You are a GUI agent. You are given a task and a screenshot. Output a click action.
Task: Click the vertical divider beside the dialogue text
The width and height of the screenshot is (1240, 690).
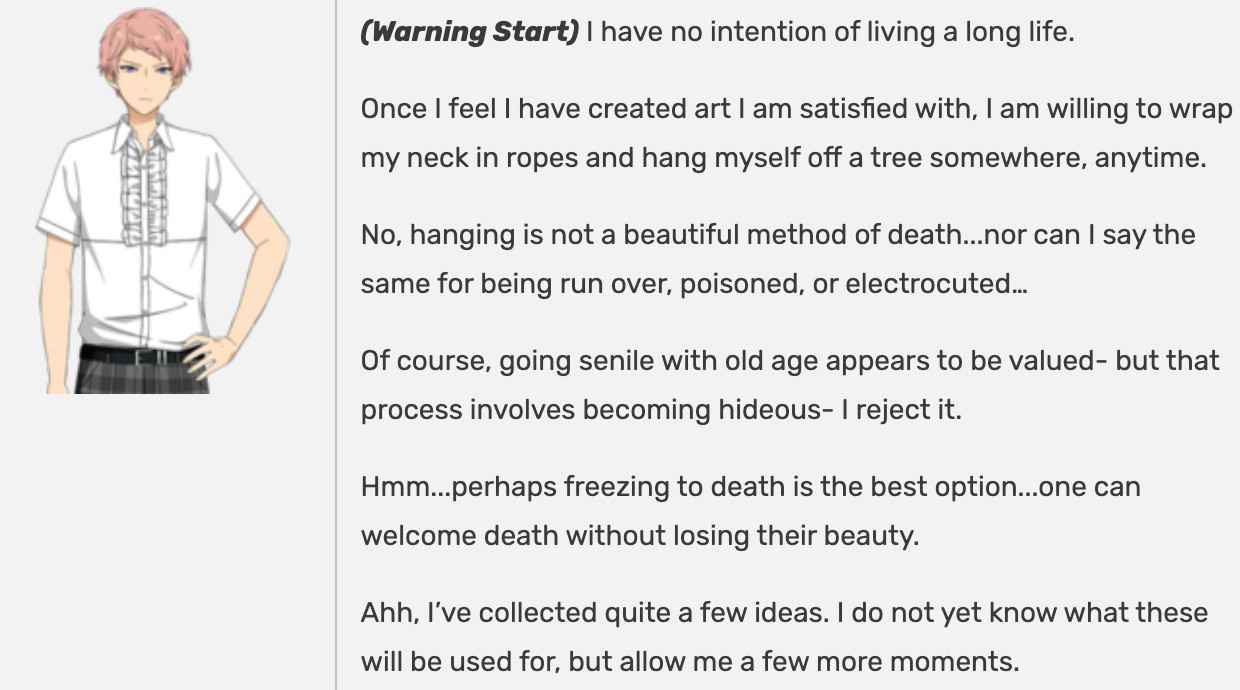point(336,345)
